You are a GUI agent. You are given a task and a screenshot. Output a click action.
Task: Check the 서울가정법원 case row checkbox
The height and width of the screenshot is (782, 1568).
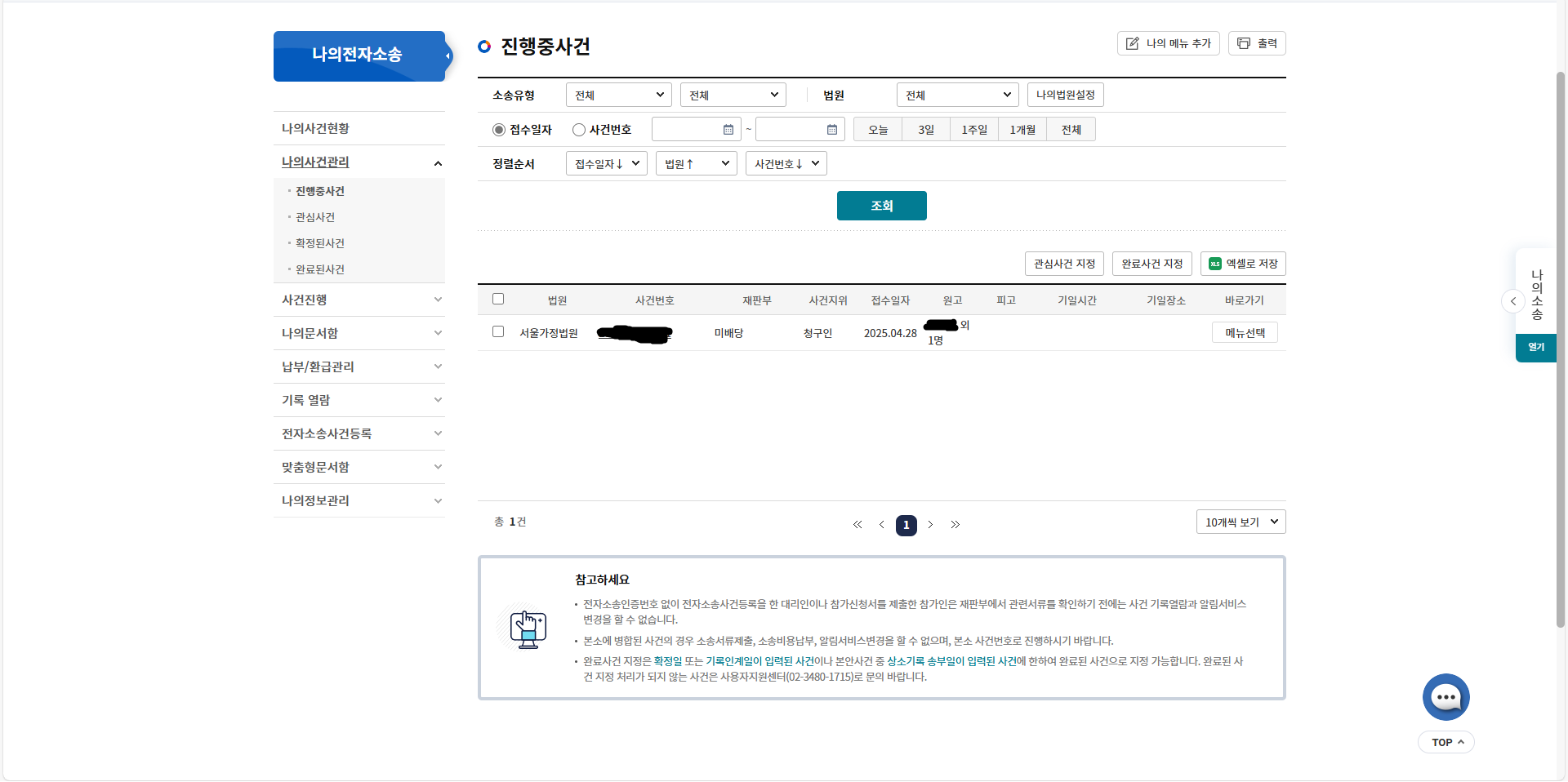click(x=498, y=332)
